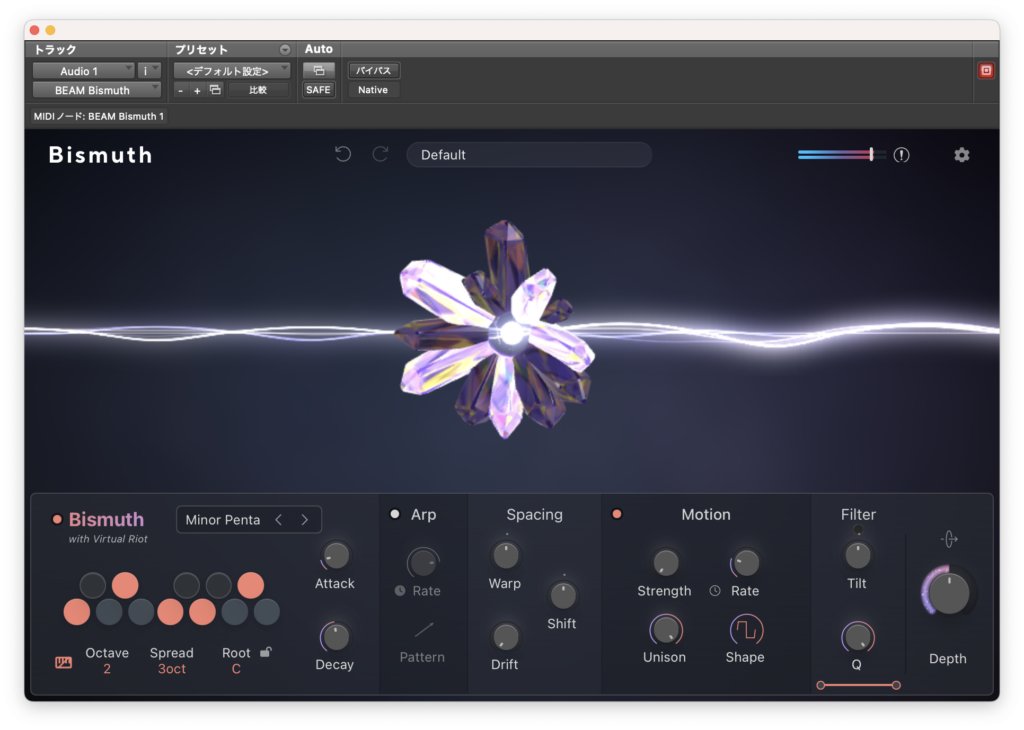Click the Arp Rate sync clock icon

click(x=400, y=590)
